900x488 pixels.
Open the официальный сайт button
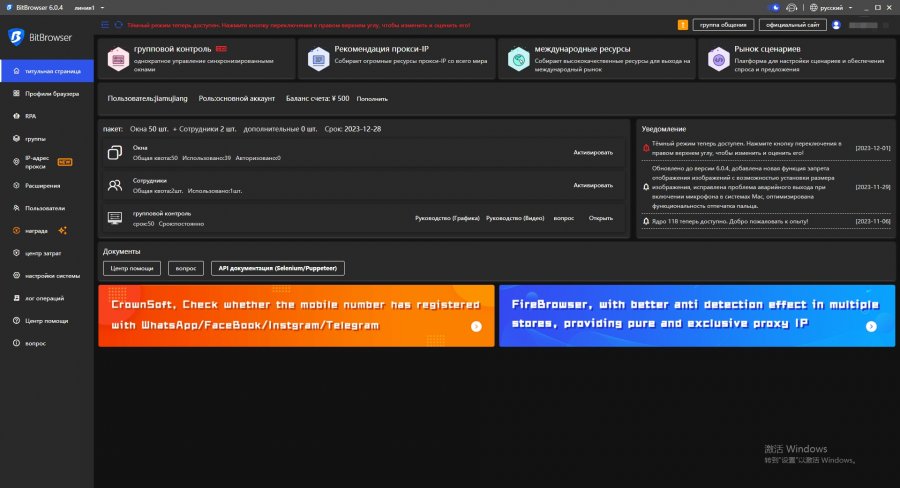click(793, 25)
